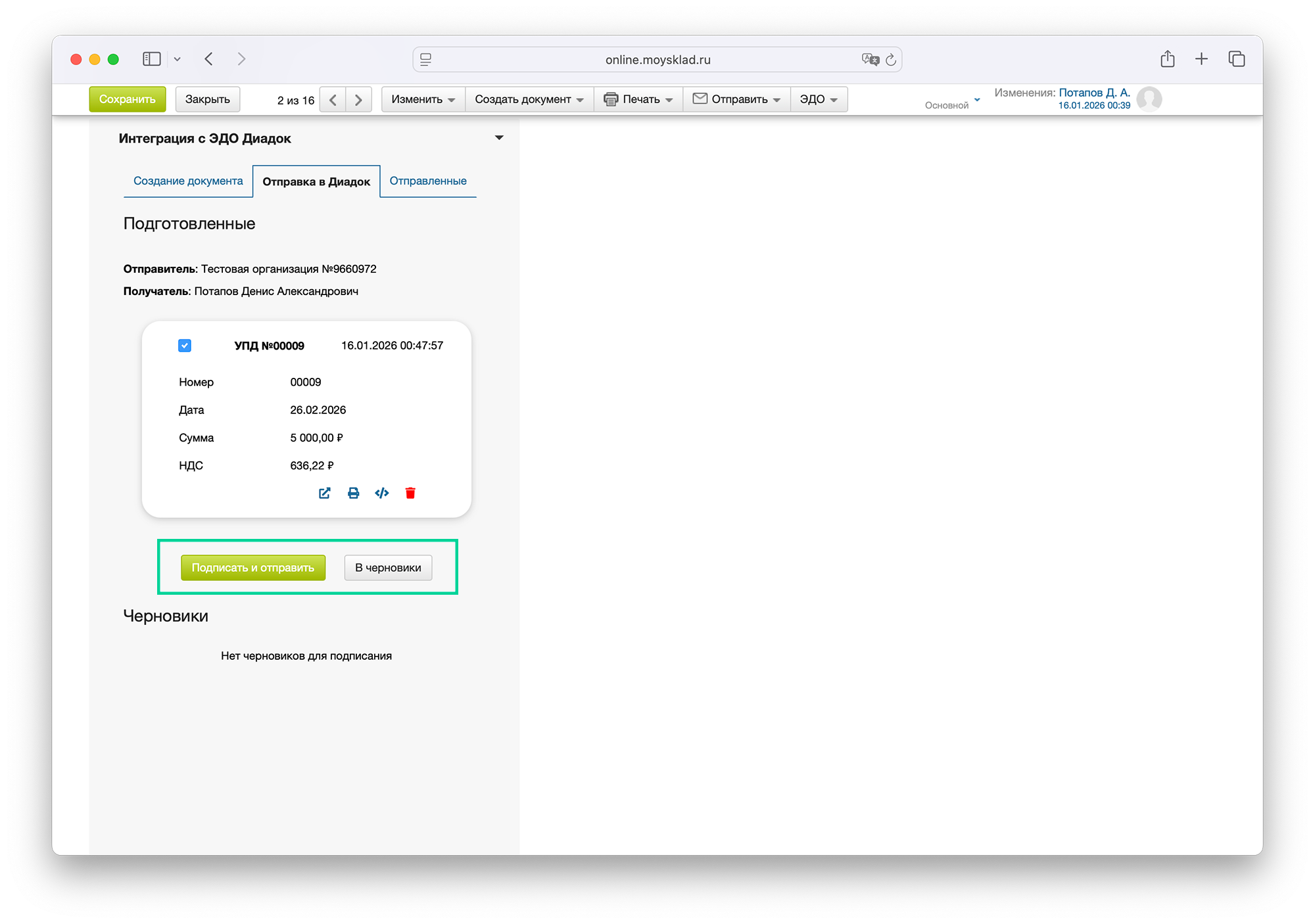Image resolution: width=1315 pixels, height=924 pixels.
Task: Click the online.moysklad.ru address field
Action: pyautogui.click(x=657, y=60)
